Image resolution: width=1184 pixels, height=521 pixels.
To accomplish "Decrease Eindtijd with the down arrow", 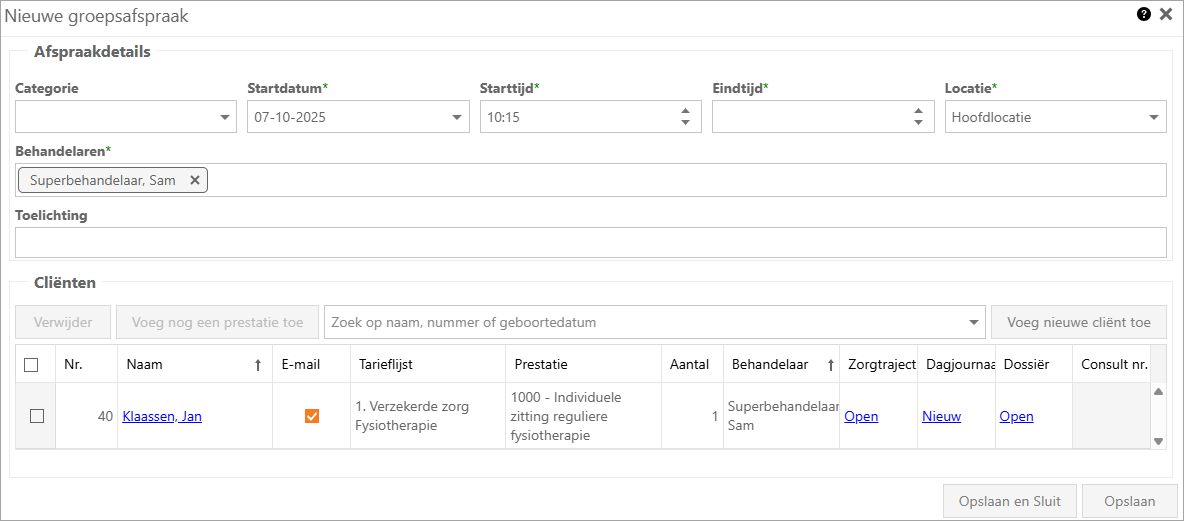I will 917,123.
